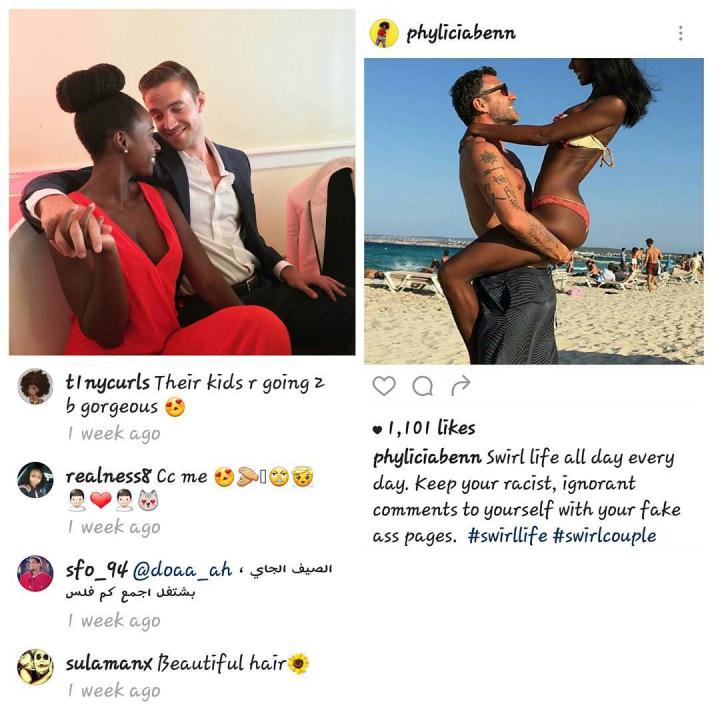Open realness8 username in comments
Image resolution: width=720 pixels, height=720 pixels.
point(108,476)
